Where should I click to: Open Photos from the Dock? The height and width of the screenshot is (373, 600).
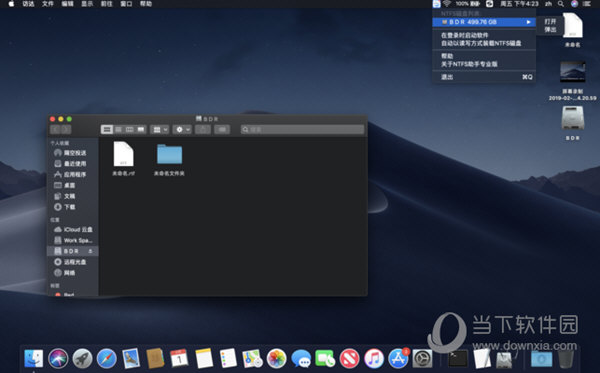click(x=276, y=359)
